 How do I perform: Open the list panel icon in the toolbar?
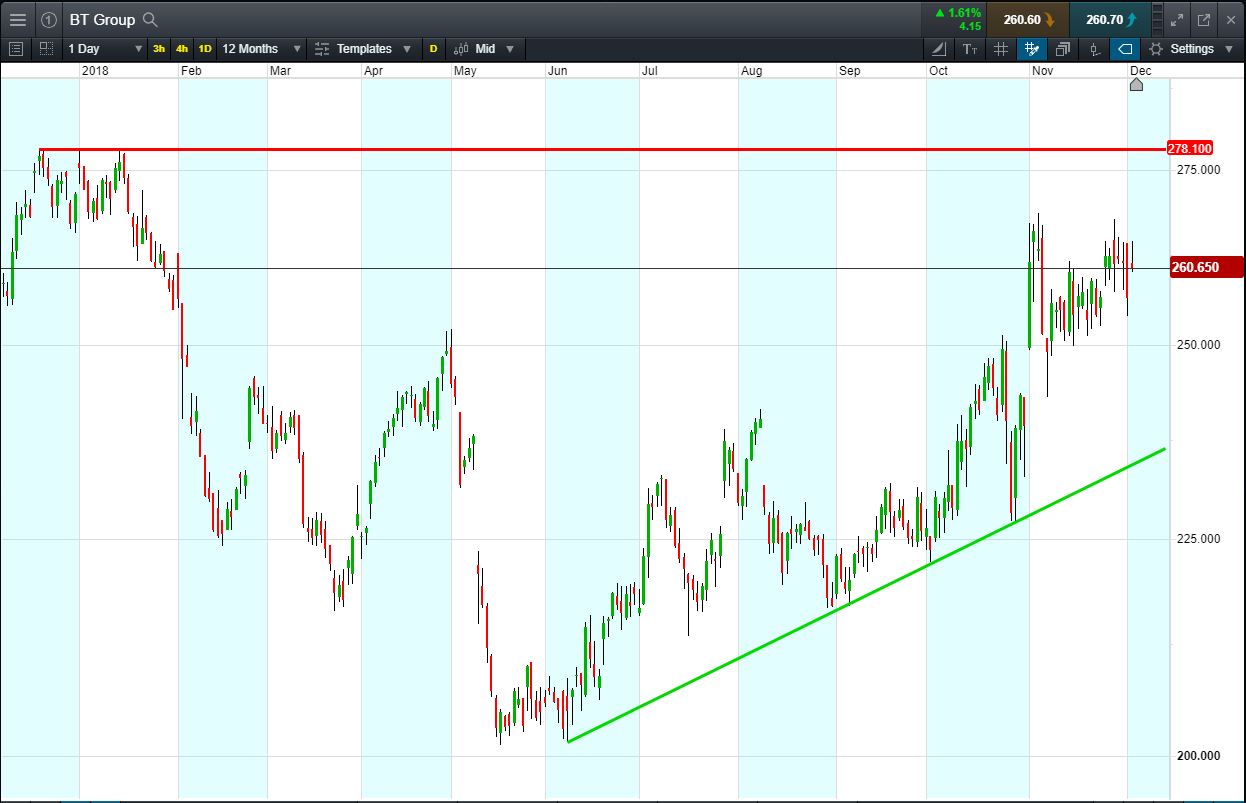coord(15,48)
